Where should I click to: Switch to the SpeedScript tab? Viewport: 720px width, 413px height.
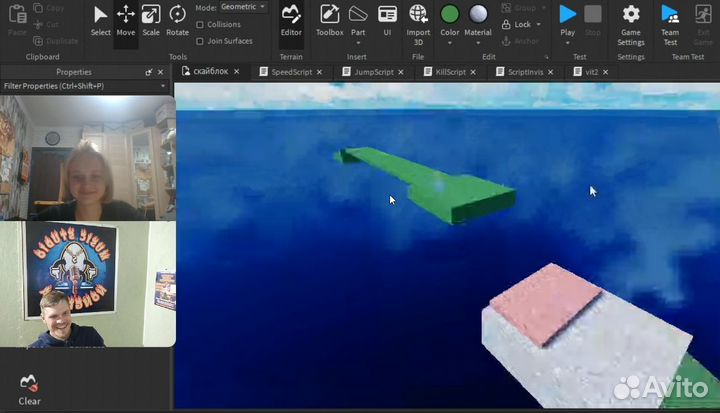pos(291,72)
